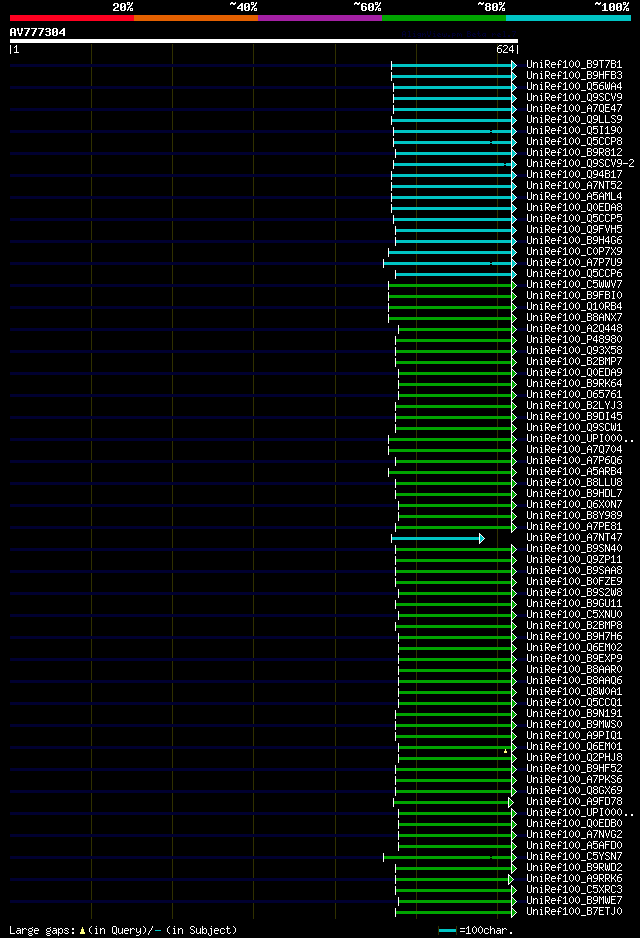This screenshot has height=938, width=640.
Task: Select hit UniRef100_A7PE81
Action: pos(574,526)
